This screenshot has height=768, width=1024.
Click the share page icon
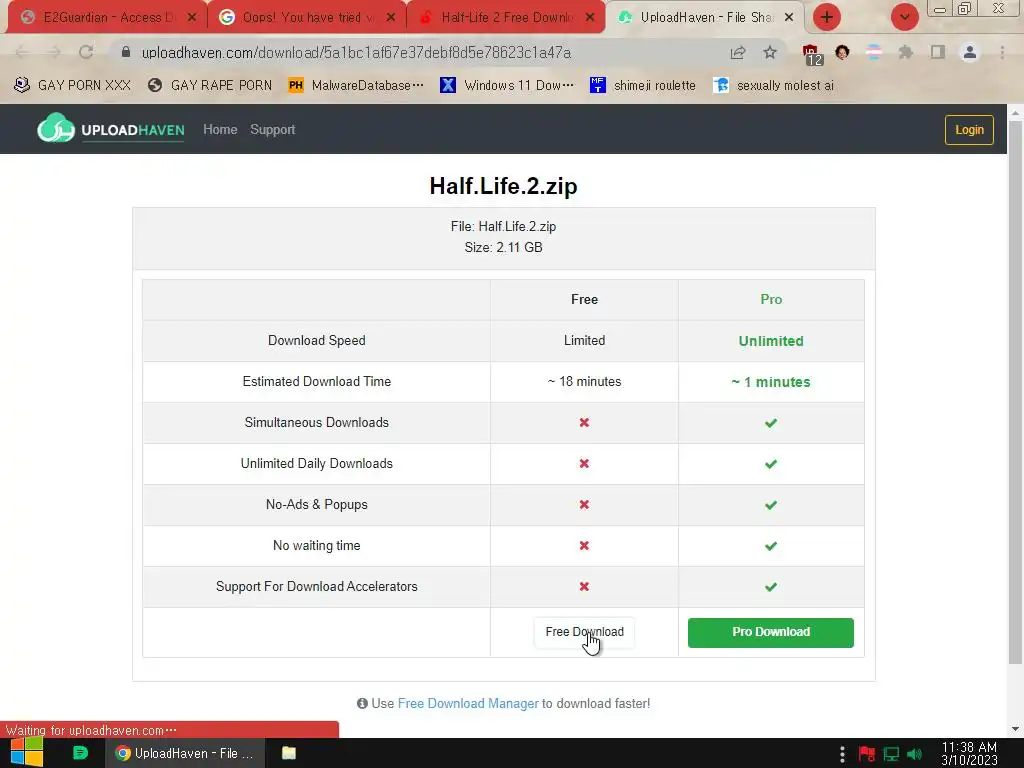pos(738,52)
